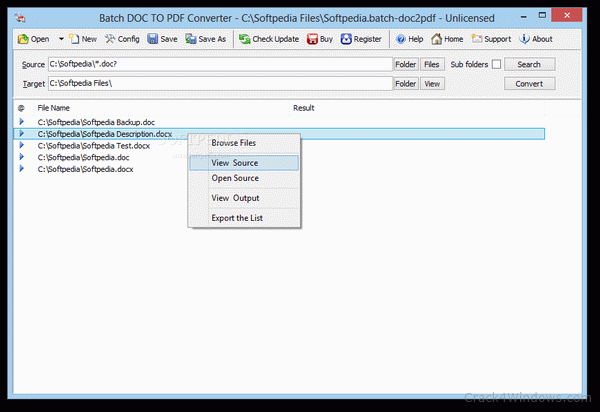Click the Register toolbar icon
This screenshot has height=412, width=600.
pos(347,39)
